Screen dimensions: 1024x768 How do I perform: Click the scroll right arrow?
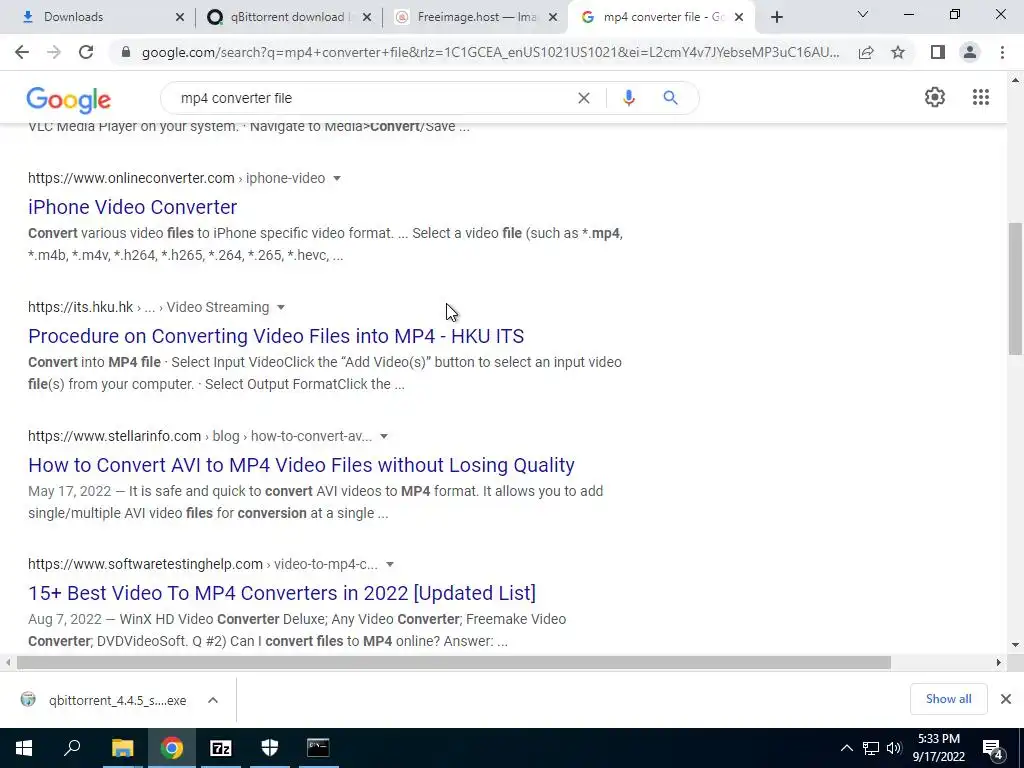(x=999, y=662)
